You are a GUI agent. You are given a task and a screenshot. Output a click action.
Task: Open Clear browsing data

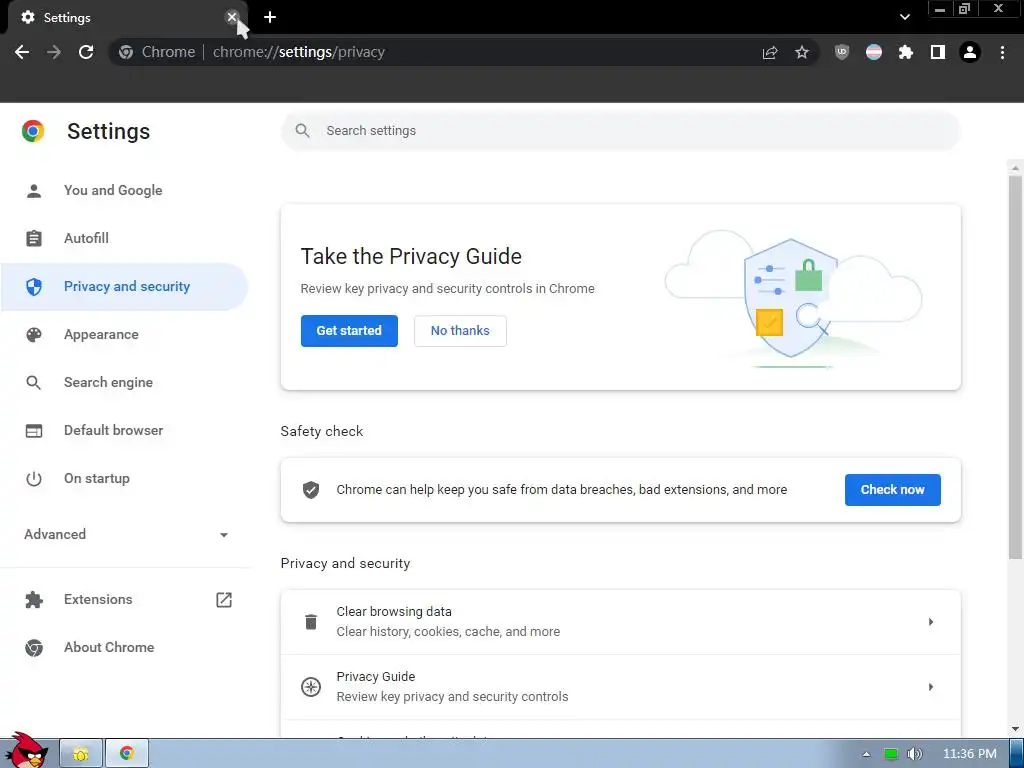point(620,622)
